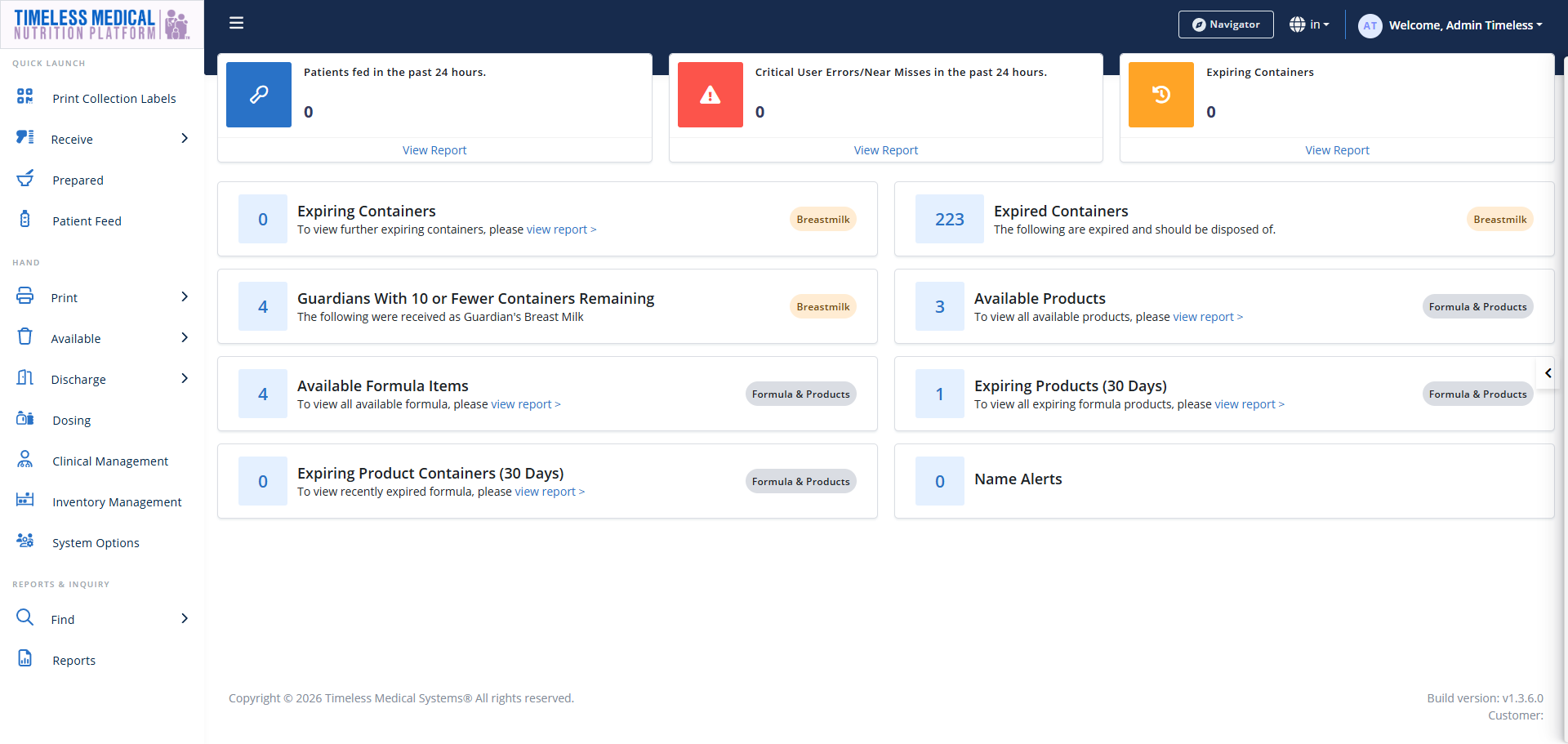This screenshot has height=744, width=1568.
Task: Click the Print Collection Labels QR icon
Action: pyautogui.click(x=25, y=96)
